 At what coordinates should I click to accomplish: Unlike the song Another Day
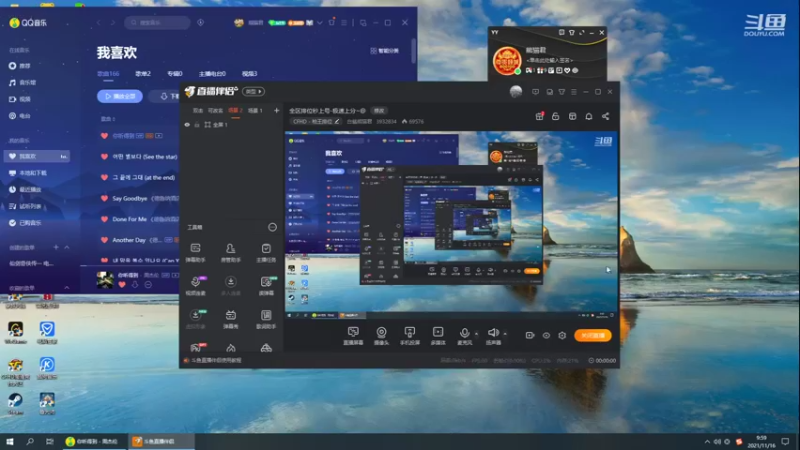[104, 240]
